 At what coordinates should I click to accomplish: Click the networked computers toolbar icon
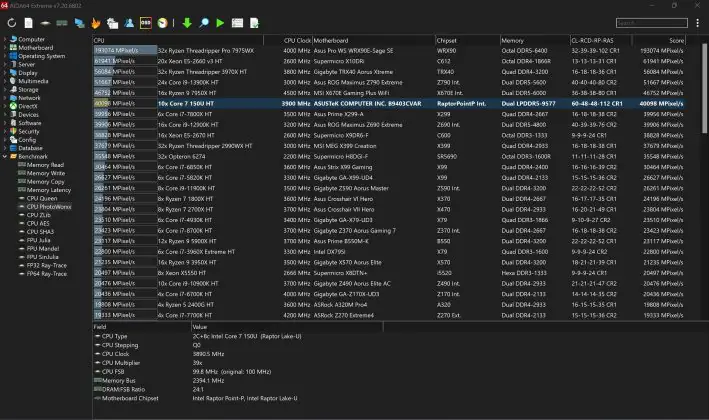[x=79, y=23]
